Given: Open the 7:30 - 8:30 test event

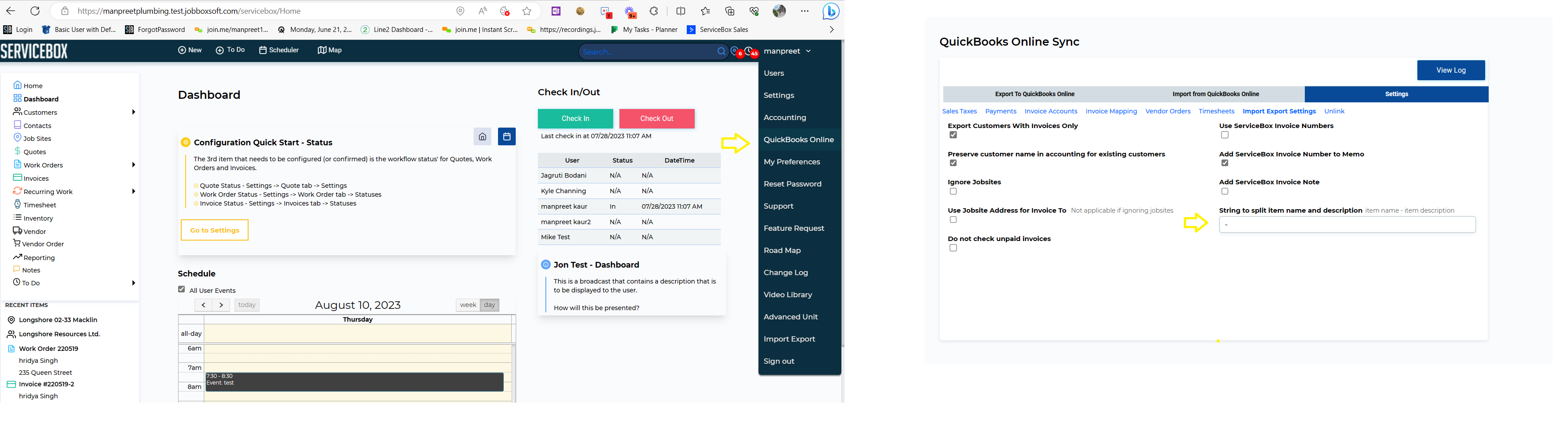Looking at the screenshot, I should pyautogui.click(x=354, y=382).
